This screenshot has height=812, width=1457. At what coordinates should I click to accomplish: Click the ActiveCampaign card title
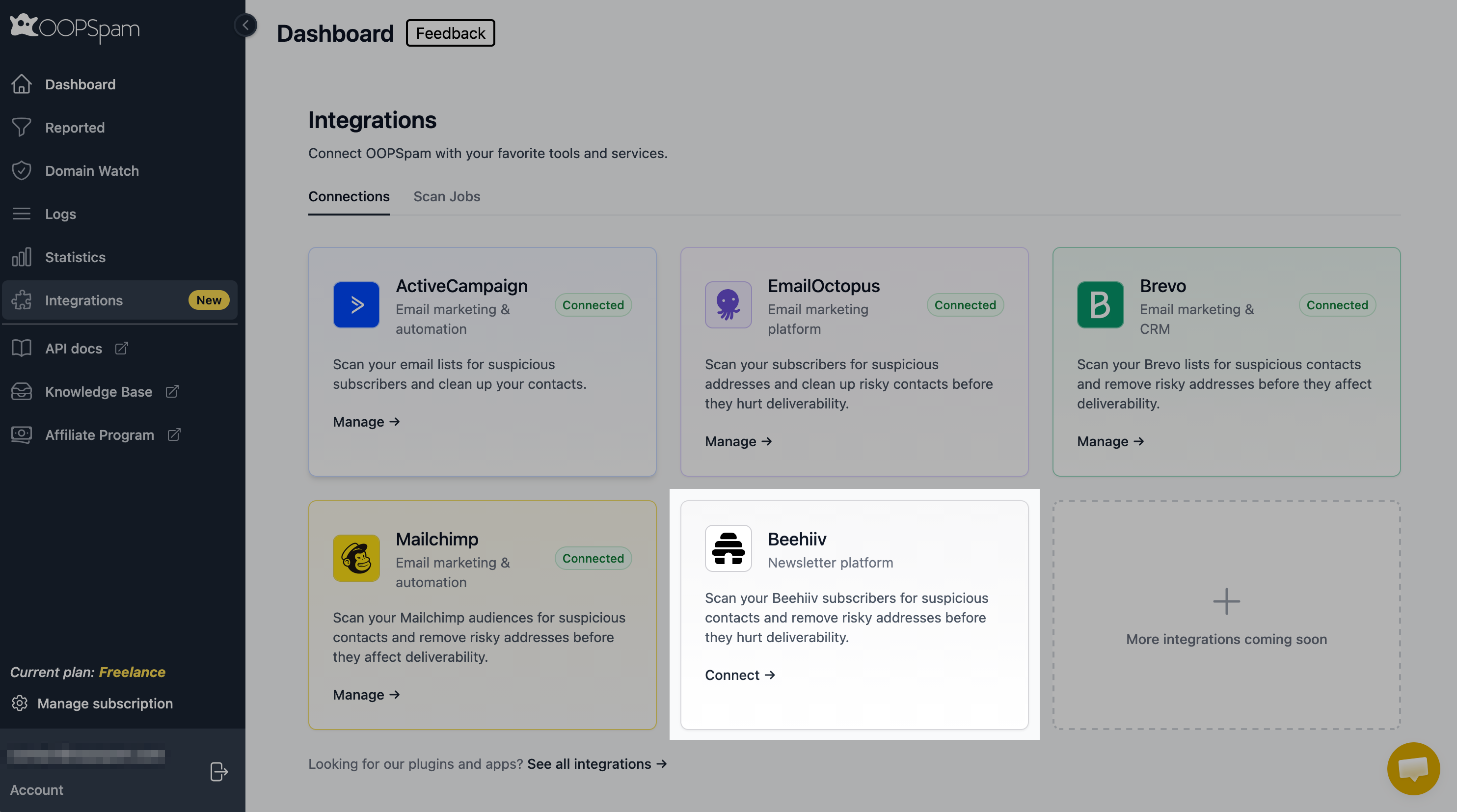[461, 286]
